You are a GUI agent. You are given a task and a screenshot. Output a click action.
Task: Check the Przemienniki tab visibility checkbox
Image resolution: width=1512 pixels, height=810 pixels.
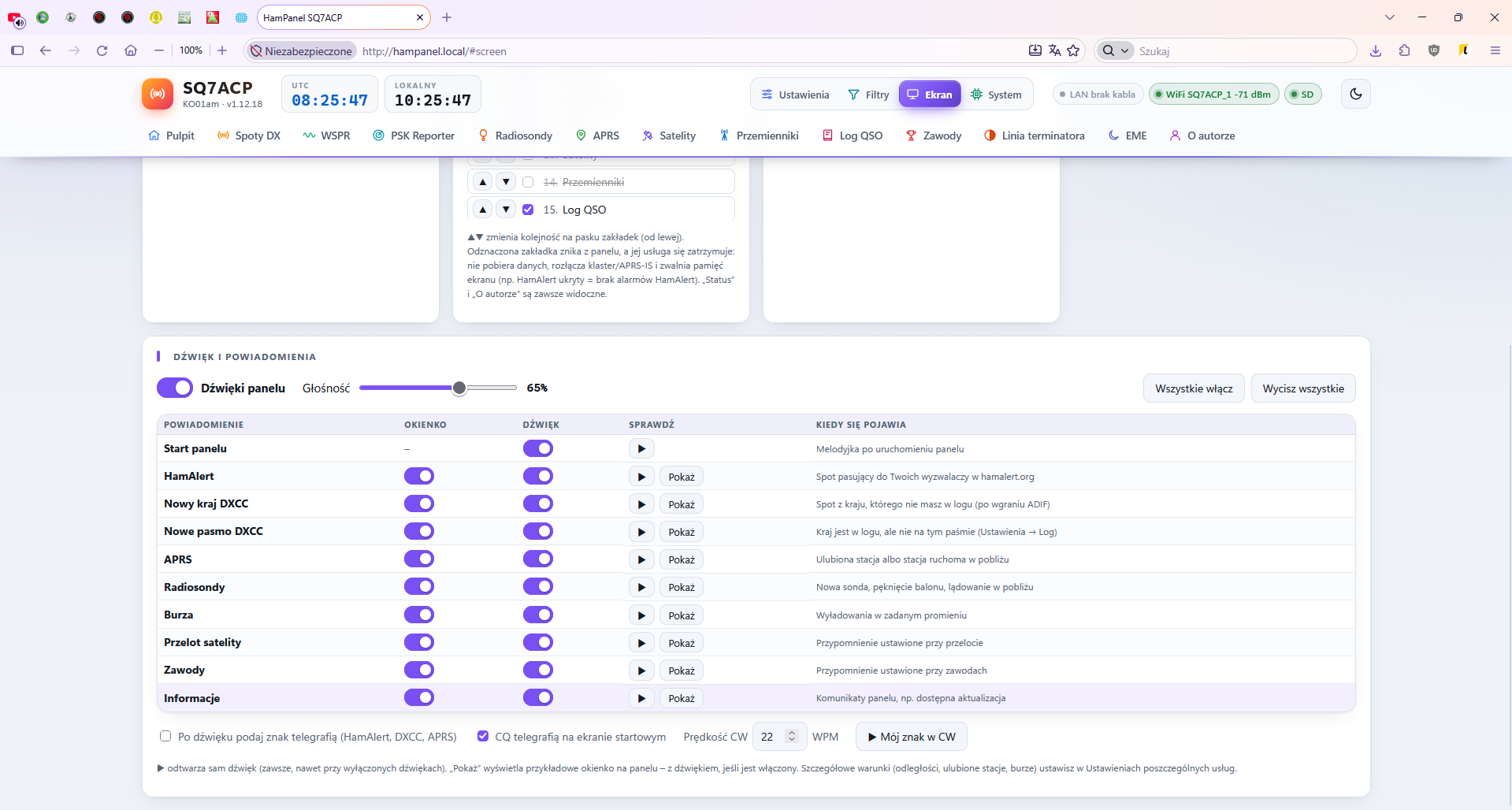(x=528, y=182)
